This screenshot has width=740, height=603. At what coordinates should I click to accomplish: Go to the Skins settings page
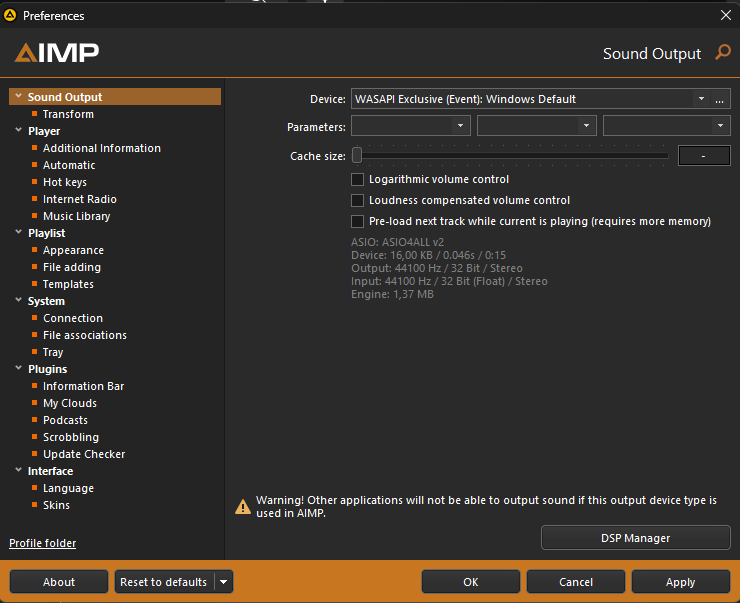coord(56,505)
